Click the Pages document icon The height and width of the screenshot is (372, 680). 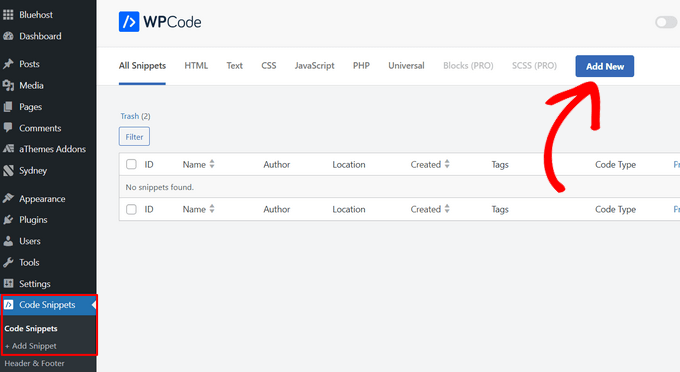[x=8, y=107]
